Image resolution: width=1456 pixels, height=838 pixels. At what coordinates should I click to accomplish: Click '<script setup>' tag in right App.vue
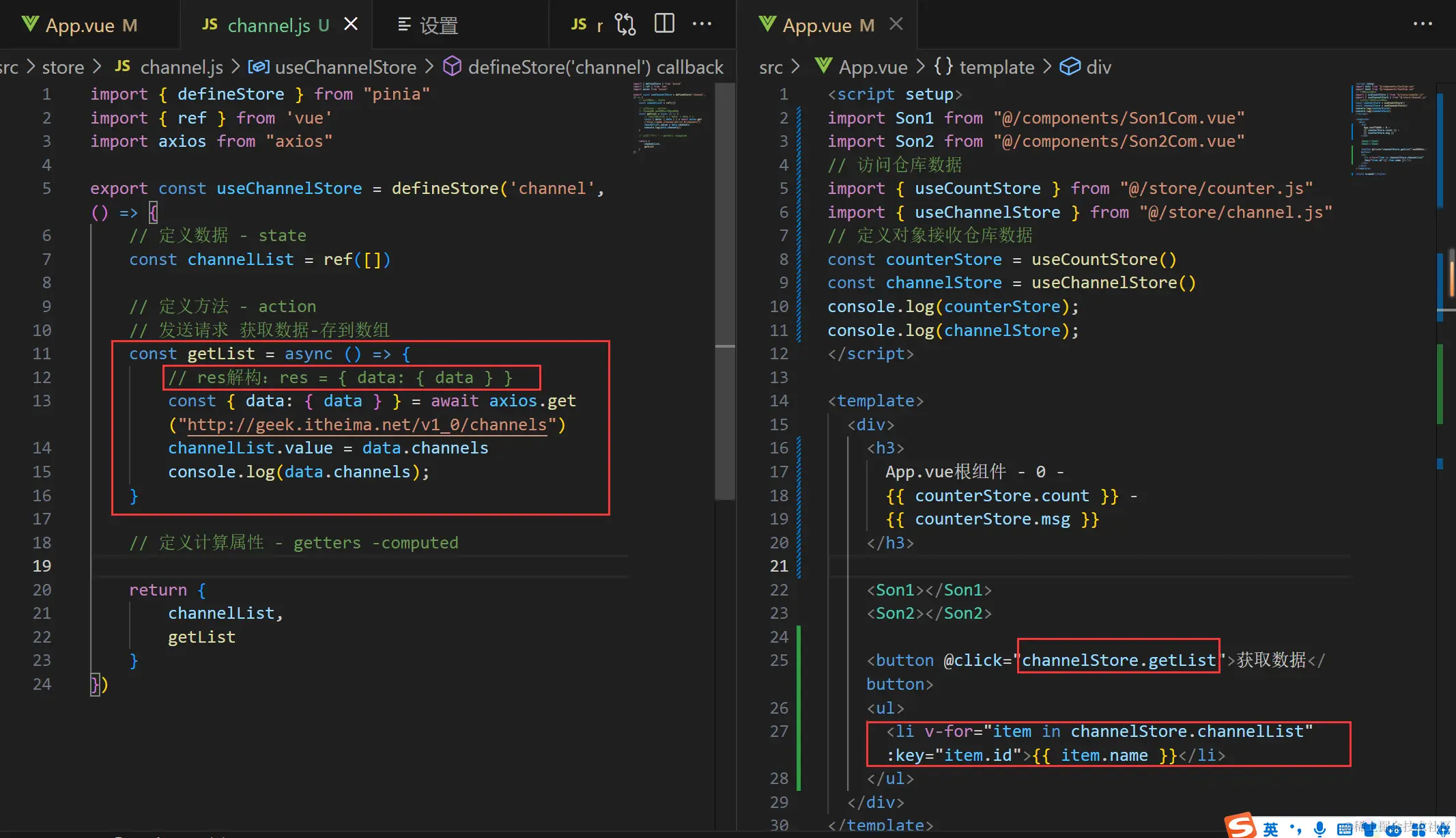tap(895, 94)
